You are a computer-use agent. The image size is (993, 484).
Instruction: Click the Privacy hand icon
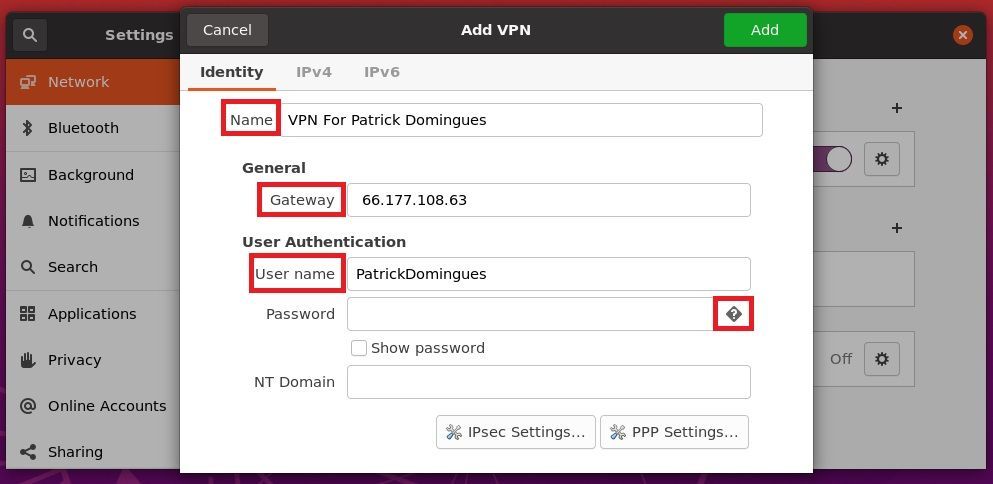(27, 360)
